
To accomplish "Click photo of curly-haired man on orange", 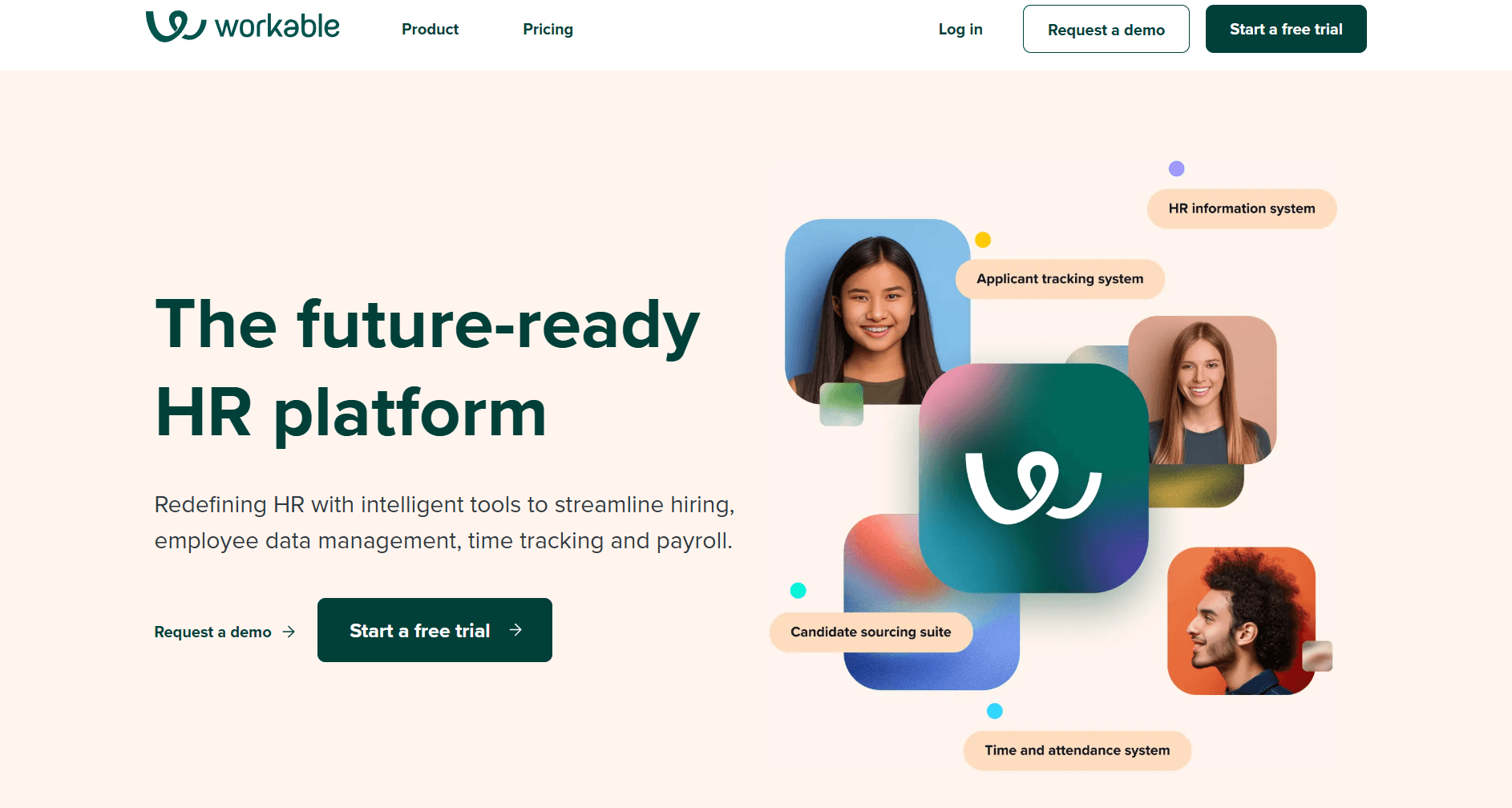I will [1241, 620].
